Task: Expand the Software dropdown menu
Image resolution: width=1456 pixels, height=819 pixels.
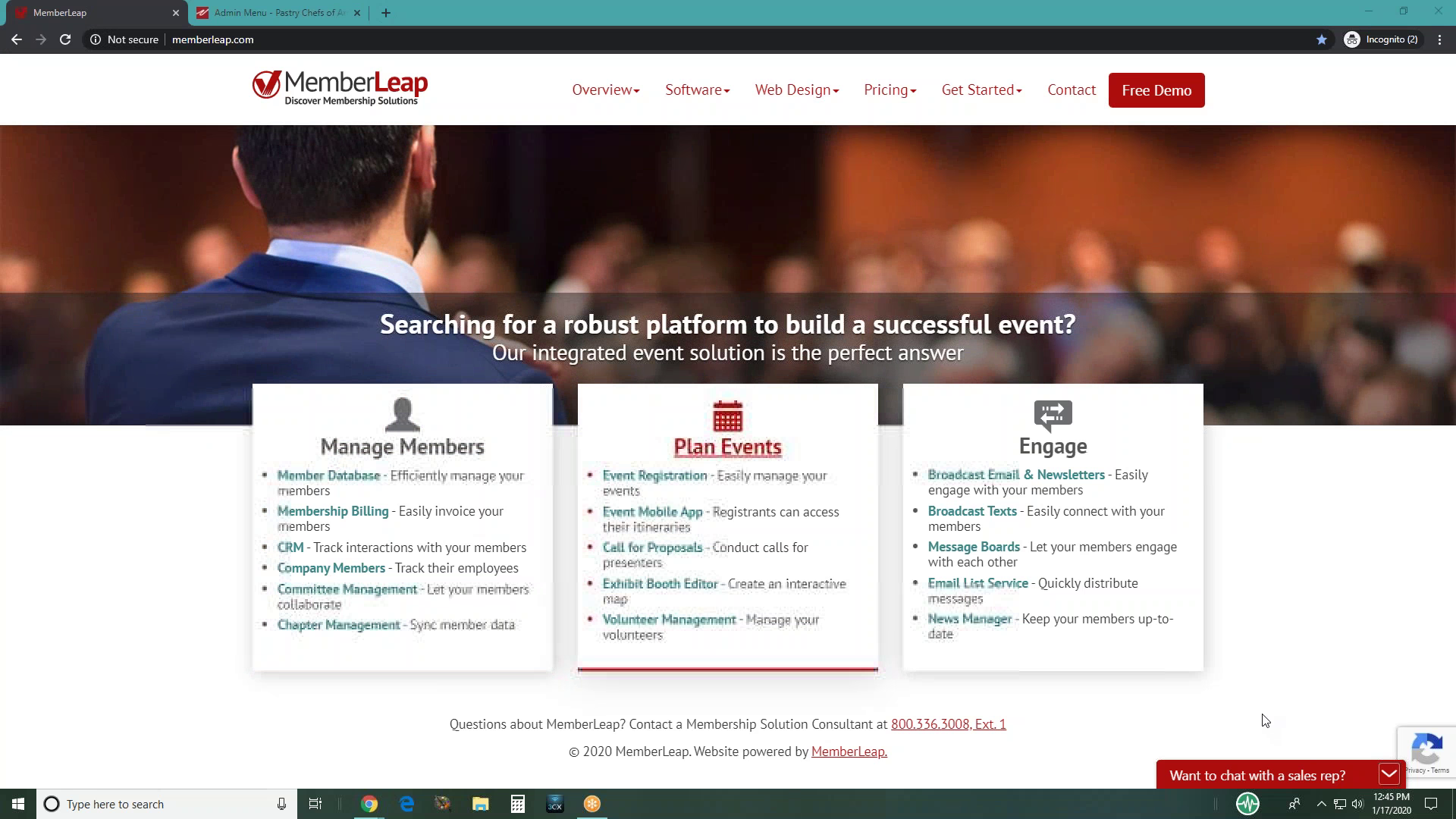Action: point(698,90)
